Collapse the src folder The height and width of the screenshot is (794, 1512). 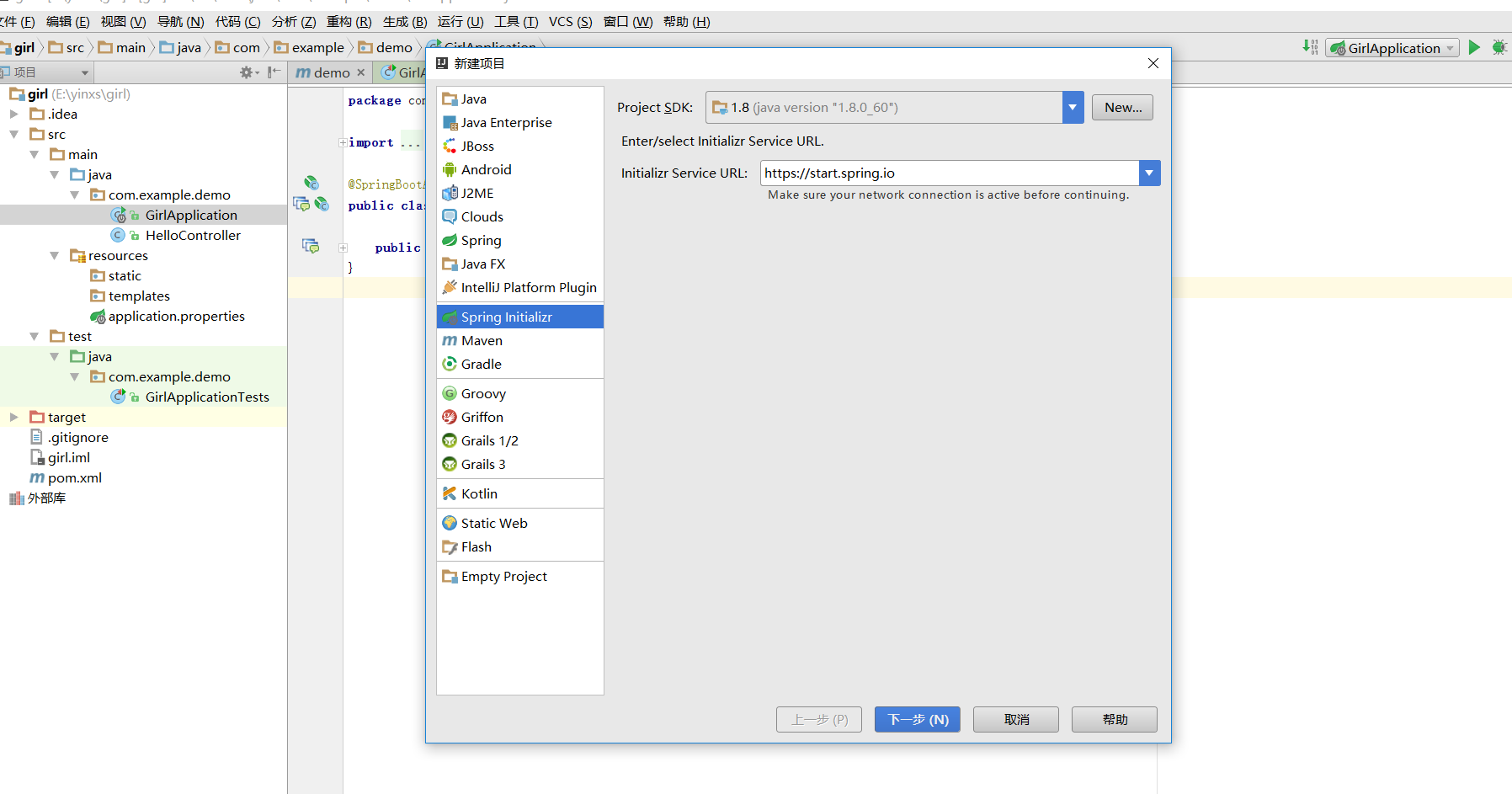tap(13, 135)
